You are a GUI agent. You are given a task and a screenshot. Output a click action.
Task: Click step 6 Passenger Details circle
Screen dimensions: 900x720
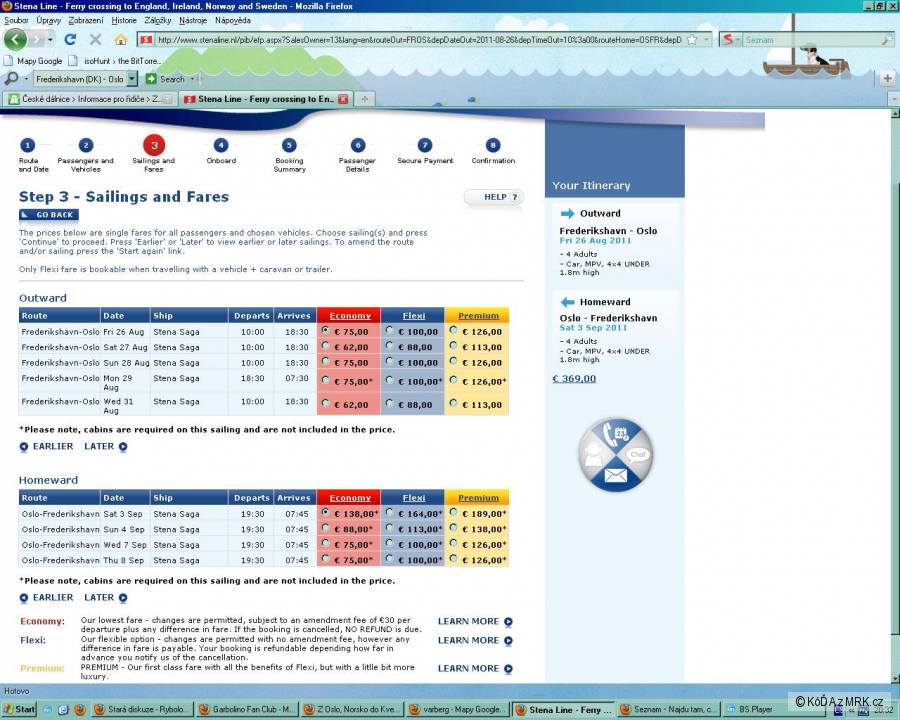358,145
